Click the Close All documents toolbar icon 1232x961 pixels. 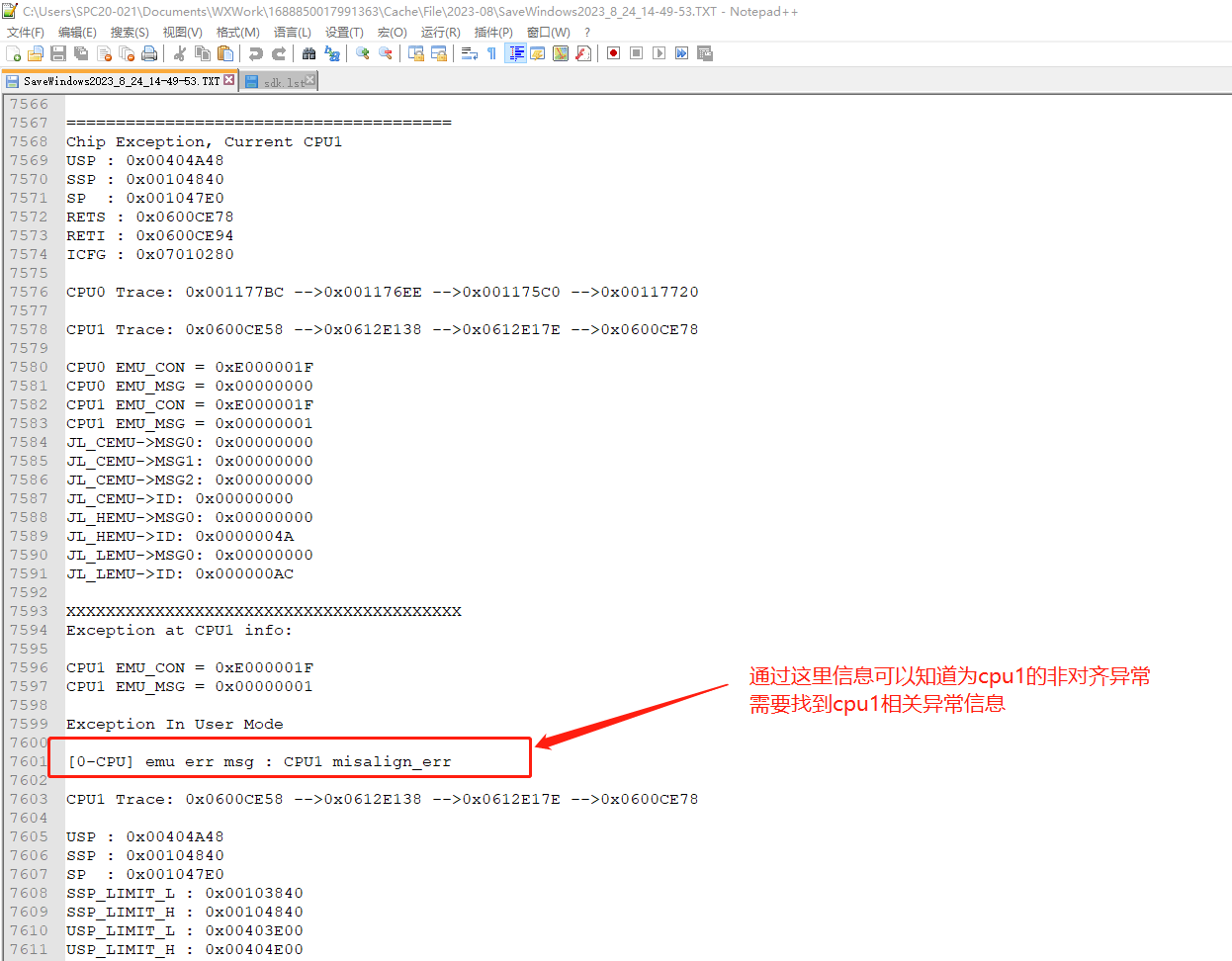pyautogui.click(x=127, y=53)
